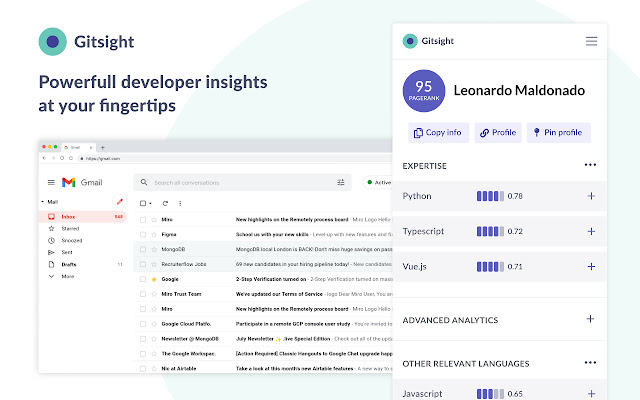Image resolution: width=640 pixels, height=400 pixels.
Task: Open the Snoozed folder
Action: click(x=72, y=240)
